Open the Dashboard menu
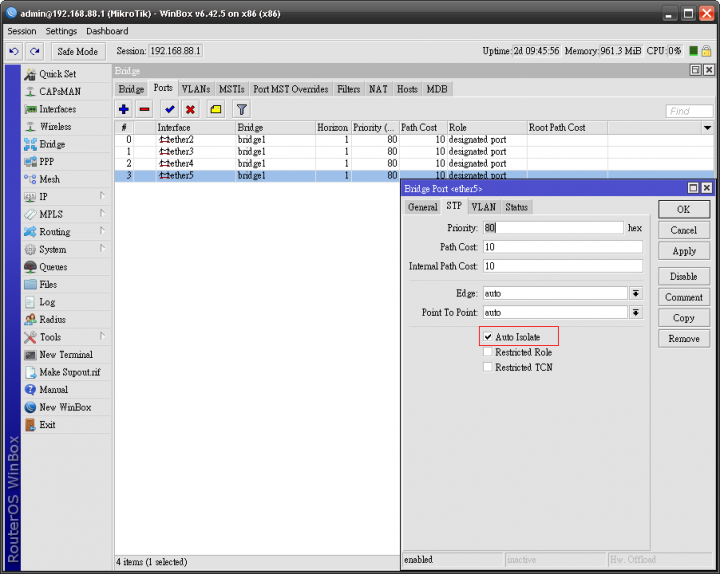 click(107, 31)
